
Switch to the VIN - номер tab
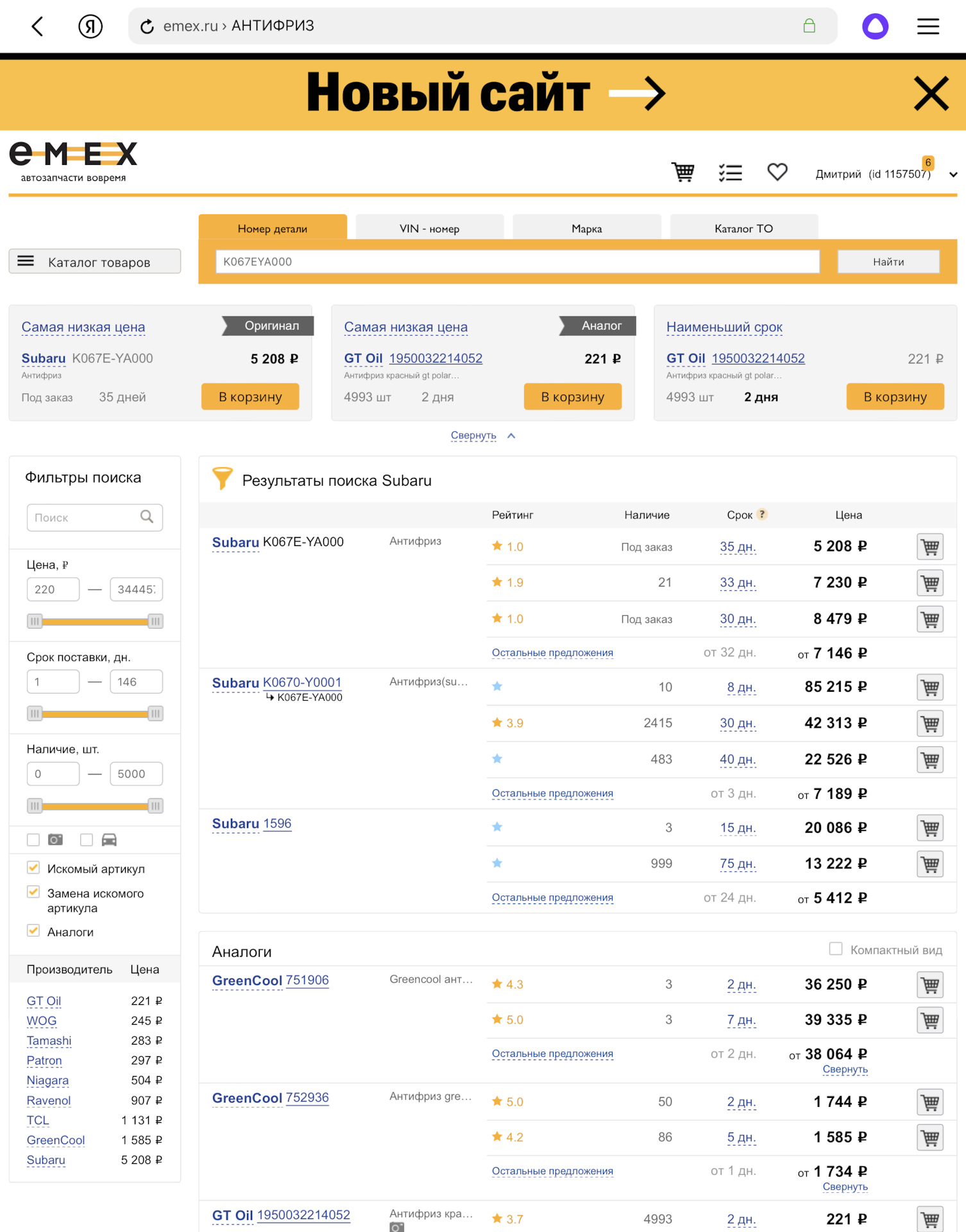429,228
